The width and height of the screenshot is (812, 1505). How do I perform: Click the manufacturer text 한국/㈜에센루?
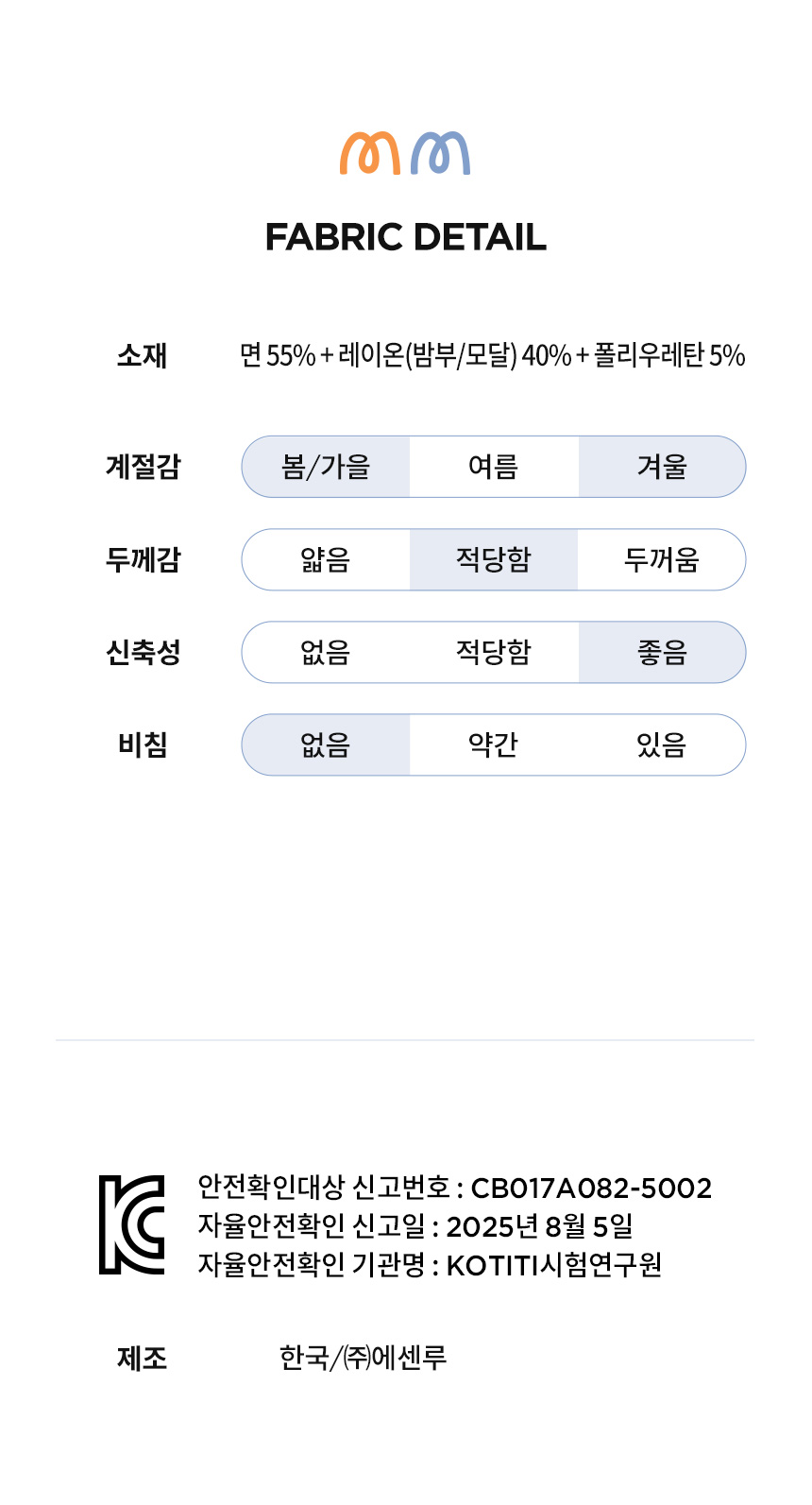click(363, 1358)
